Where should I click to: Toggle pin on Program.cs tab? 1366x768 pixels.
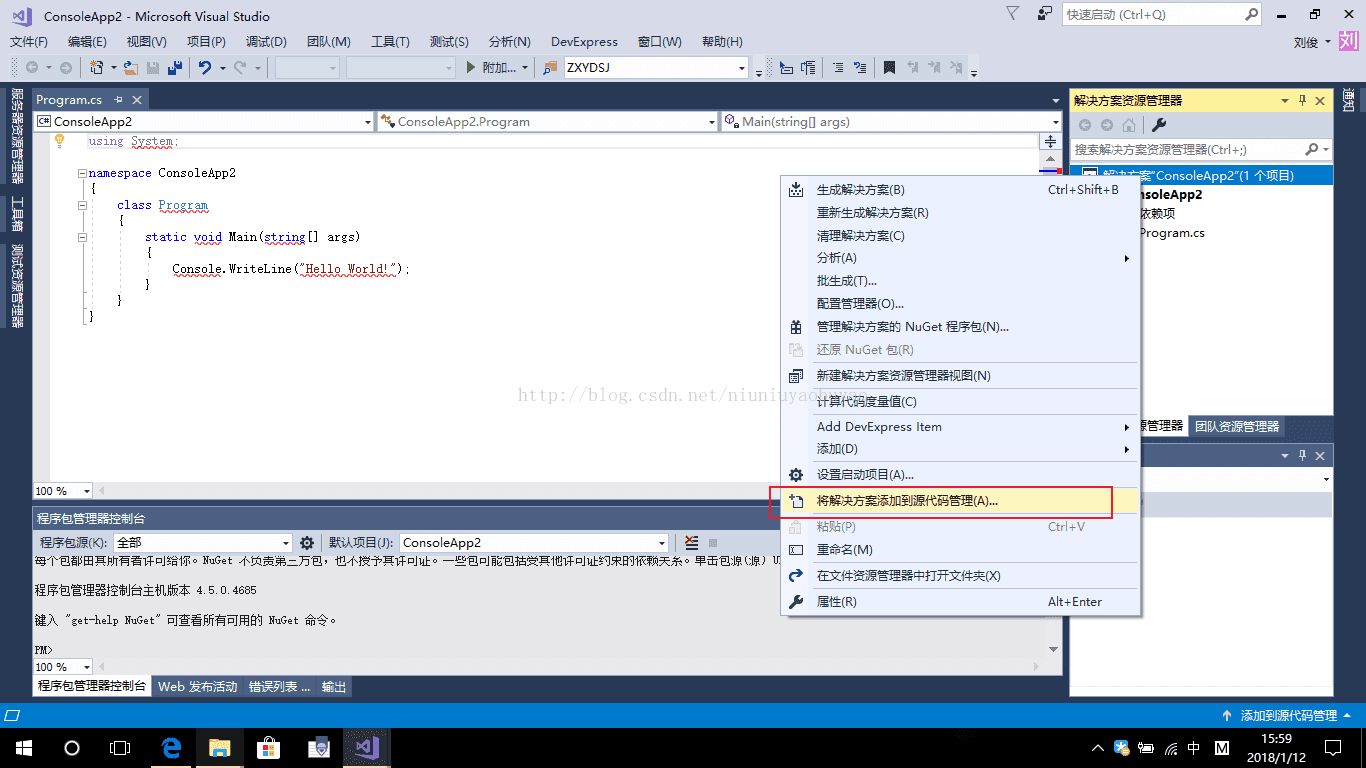[118, 100]
